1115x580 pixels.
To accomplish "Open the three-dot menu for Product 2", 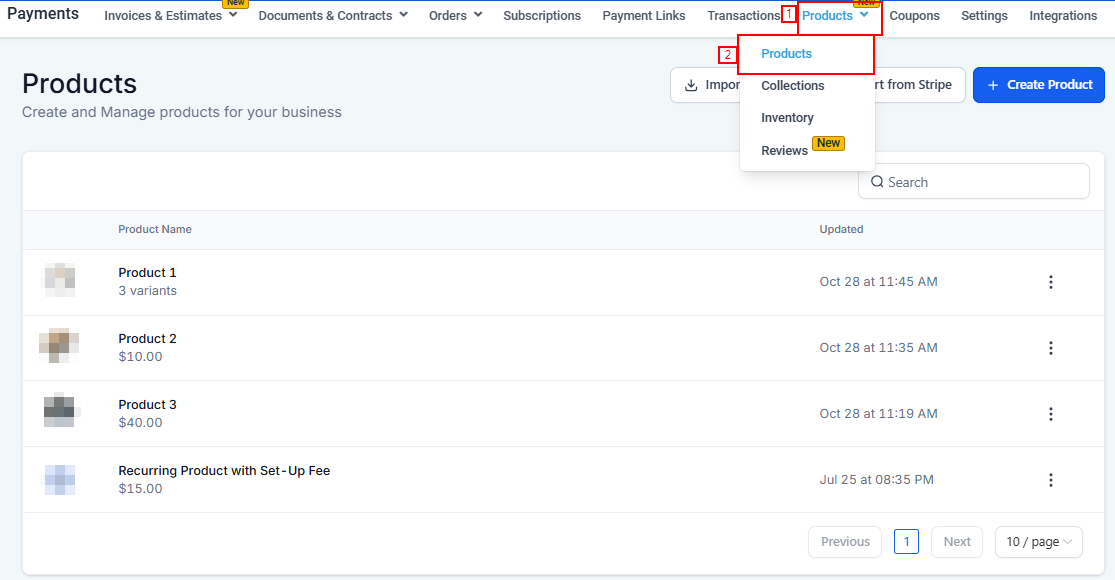I will coord(1050,348).
